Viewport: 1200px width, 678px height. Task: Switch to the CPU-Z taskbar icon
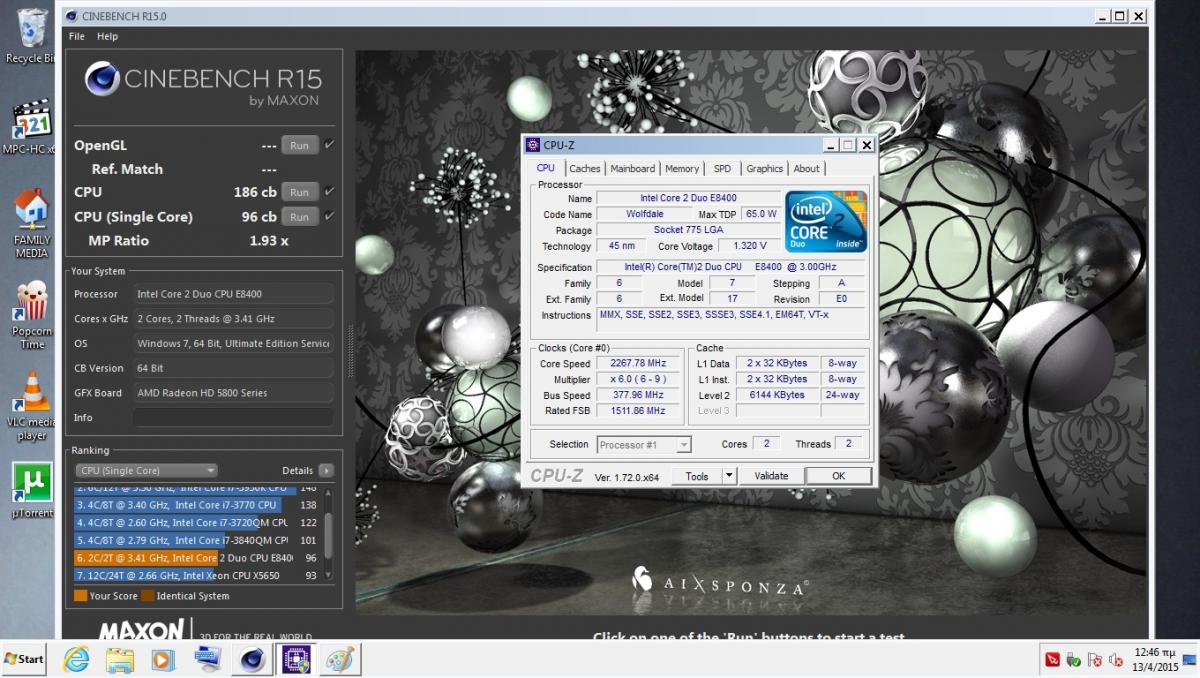pos(296,660)
